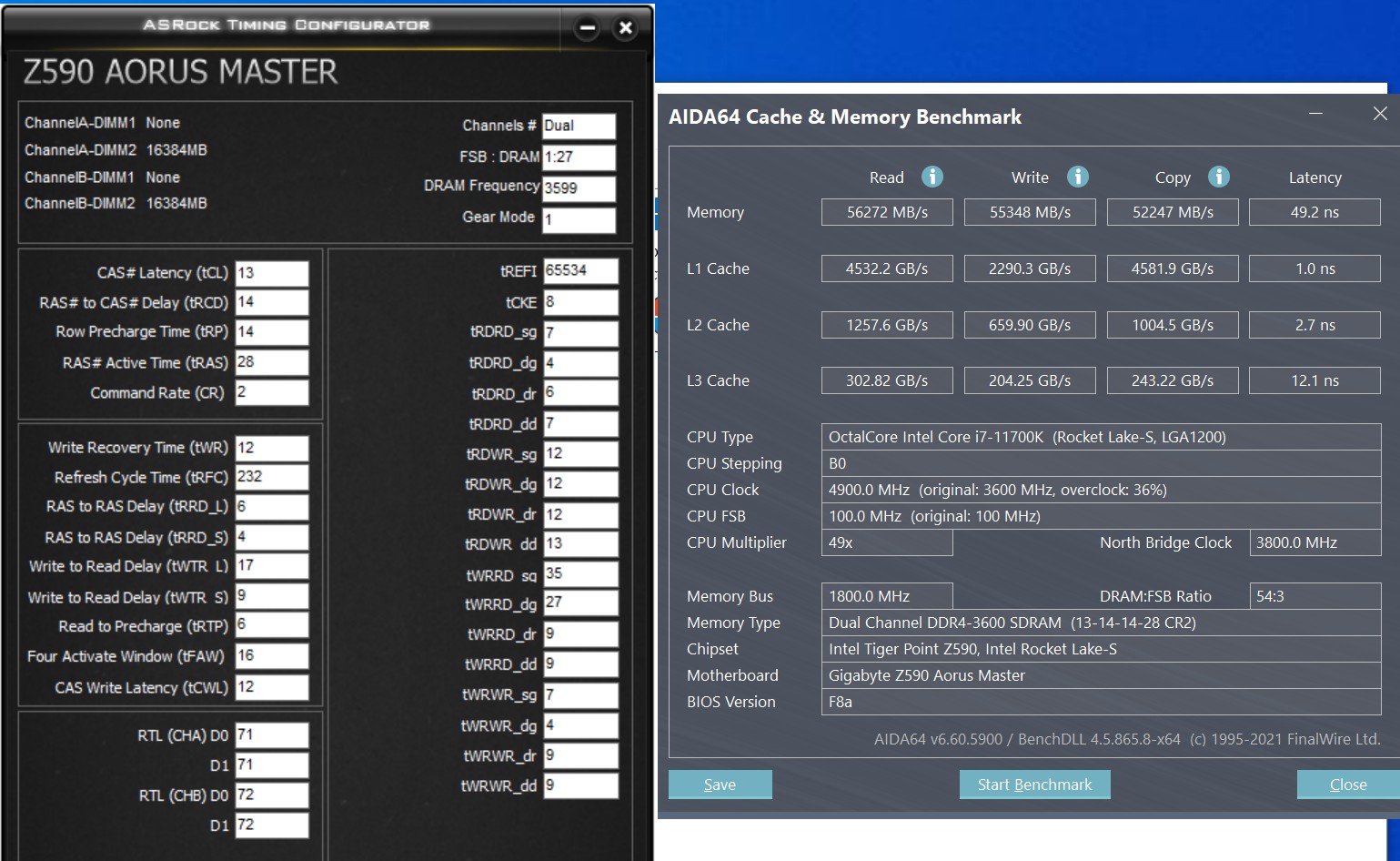Click the Read info icon in AIDA64

pyautogui.click(x=932, y=177)
